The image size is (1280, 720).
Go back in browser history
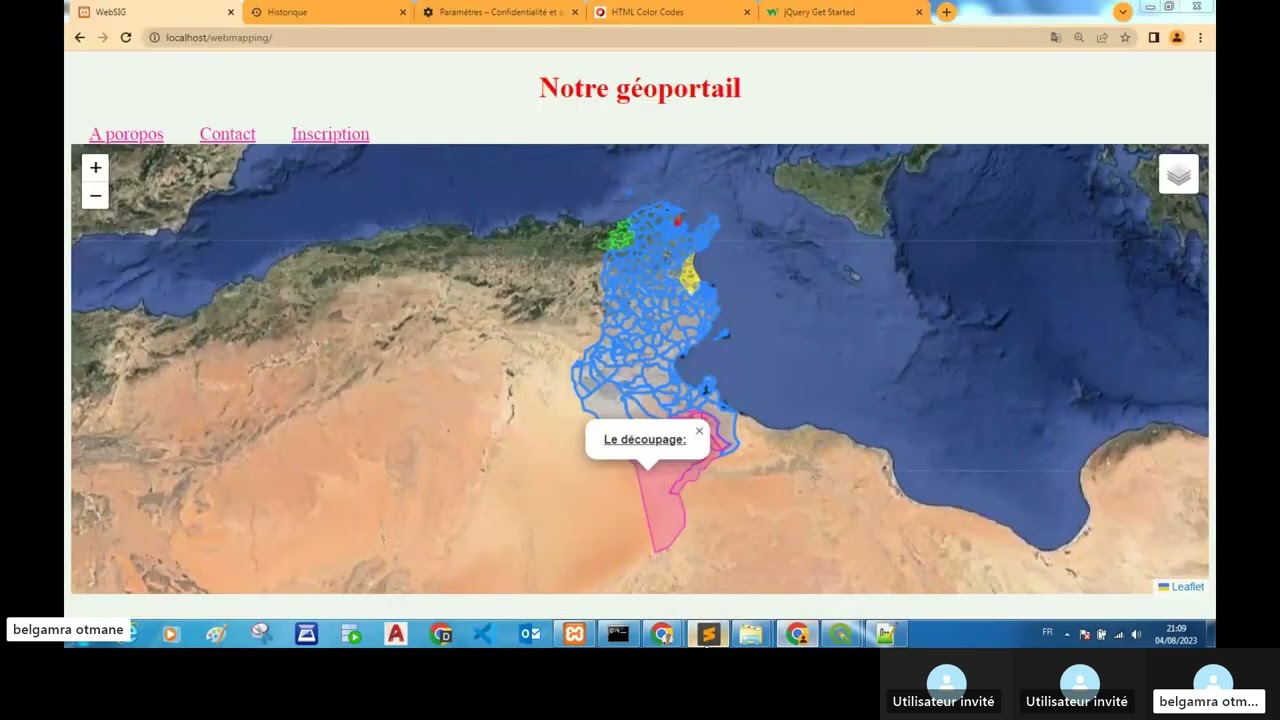80,37
